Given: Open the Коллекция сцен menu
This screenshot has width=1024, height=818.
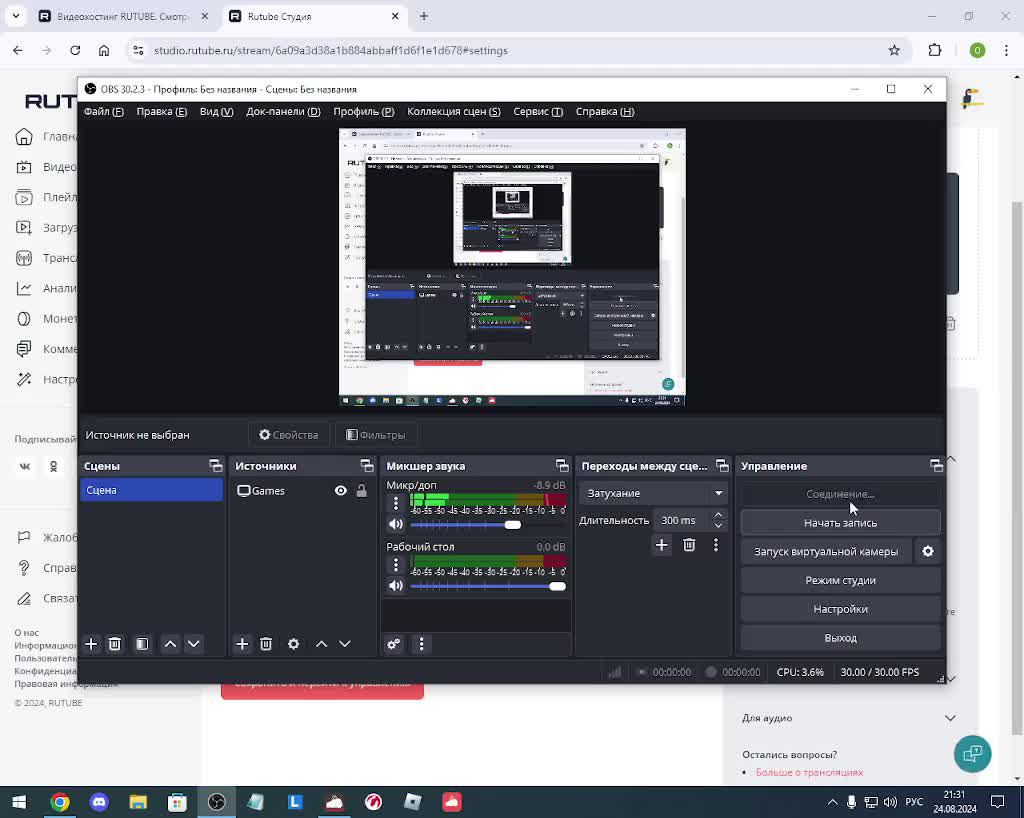Looking at the screenshot, I should tap(453, 111).
